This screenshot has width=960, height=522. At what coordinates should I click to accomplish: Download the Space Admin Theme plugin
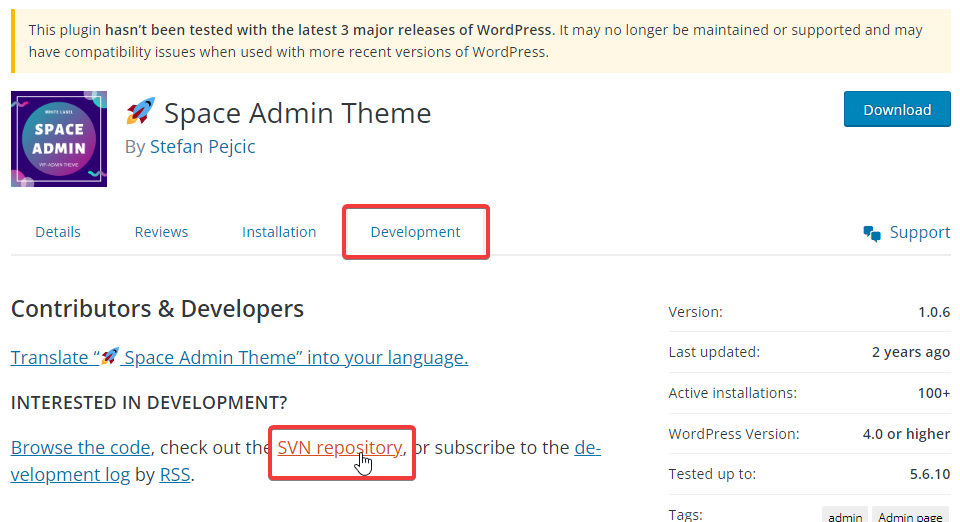tap(897, 110)
